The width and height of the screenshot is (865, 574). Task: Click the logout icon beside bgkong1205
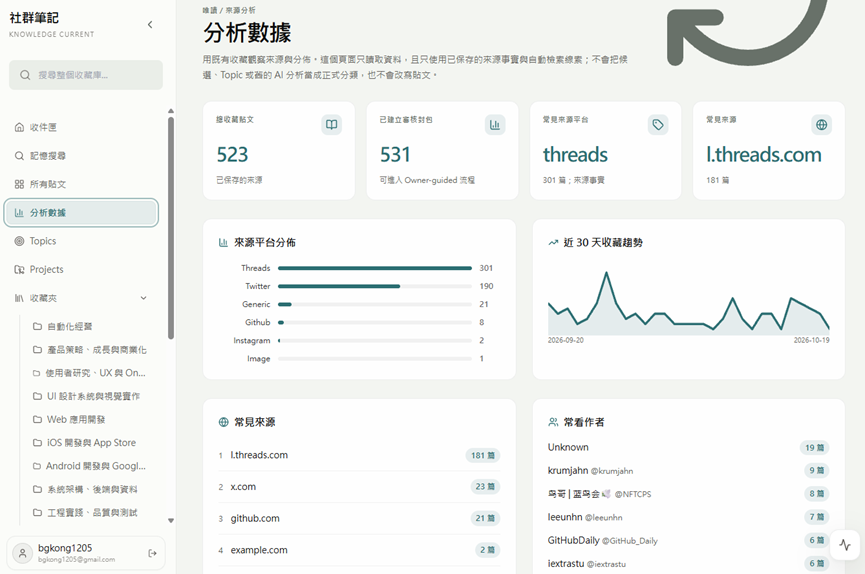click(x=152, y=553)
